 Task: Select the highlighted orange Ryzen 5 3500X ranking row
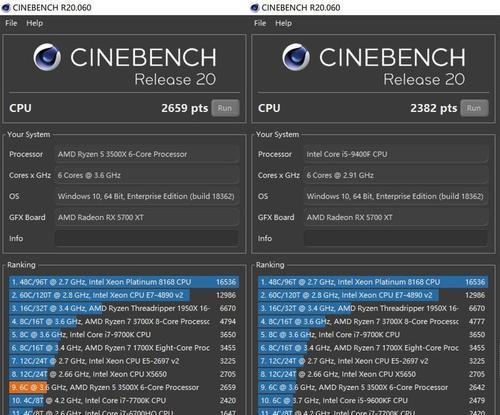pos(124,387)
